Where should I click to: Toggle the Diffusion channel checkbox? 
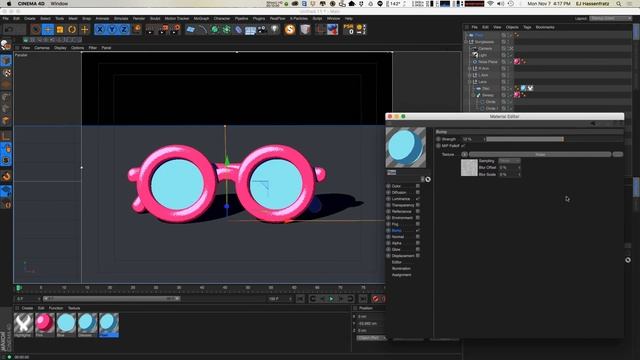tap(418, 192)
